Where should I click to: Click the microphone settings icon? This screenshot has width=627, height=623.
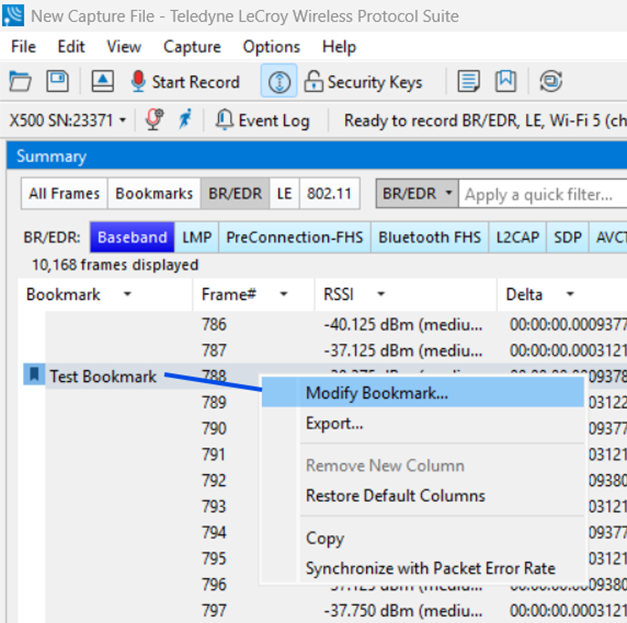(x=154, y=120)
